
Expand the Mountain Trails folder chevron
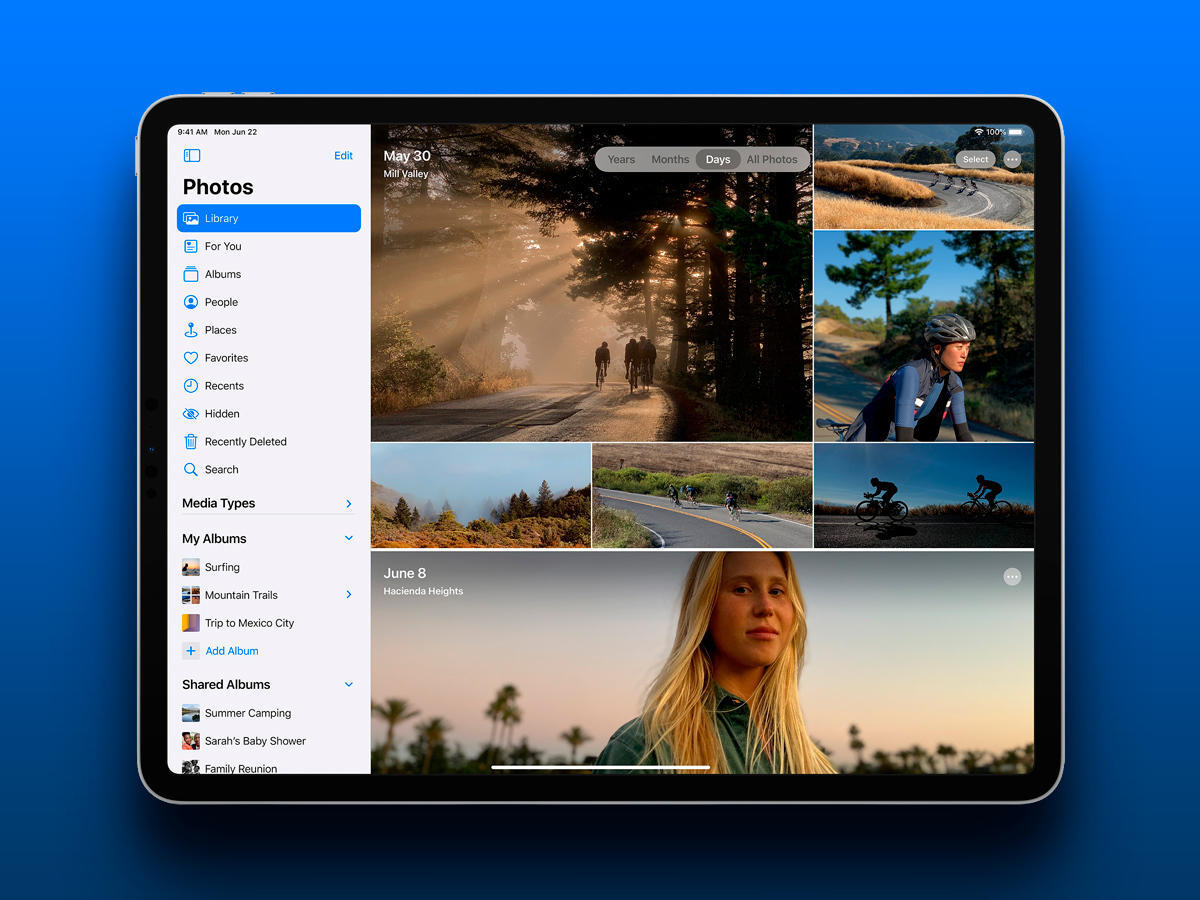pyautogui.click(x=349, y=595)
